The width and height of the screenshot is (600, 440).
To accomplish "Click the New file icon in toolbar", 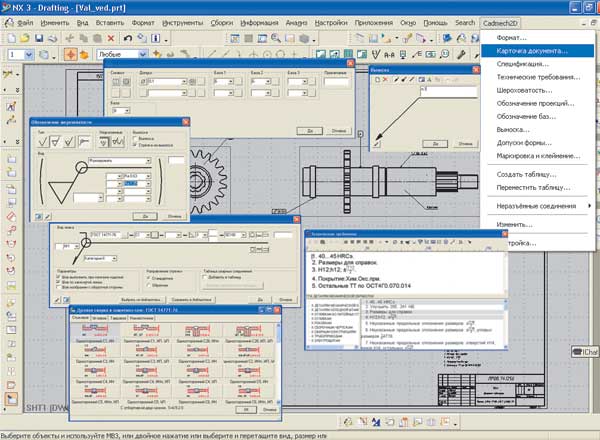I will coord(11,38).
